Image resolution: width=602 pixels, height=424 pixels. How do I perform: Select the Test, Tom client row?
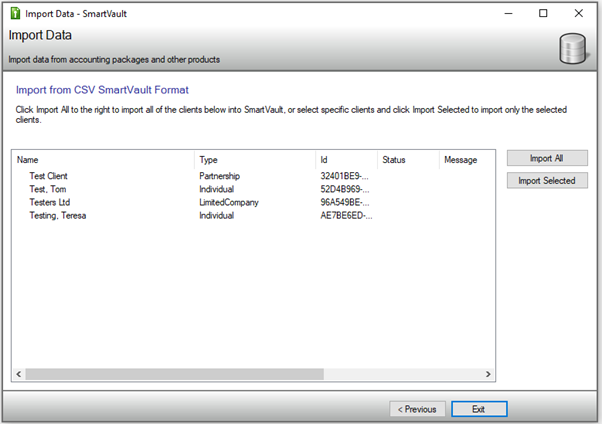click(x=49, y=189)
